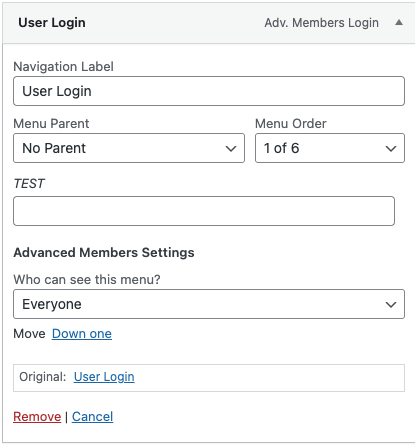Screen dimensions: 415x445
Task: Click the italic TEST field caption
Action: 29,184
